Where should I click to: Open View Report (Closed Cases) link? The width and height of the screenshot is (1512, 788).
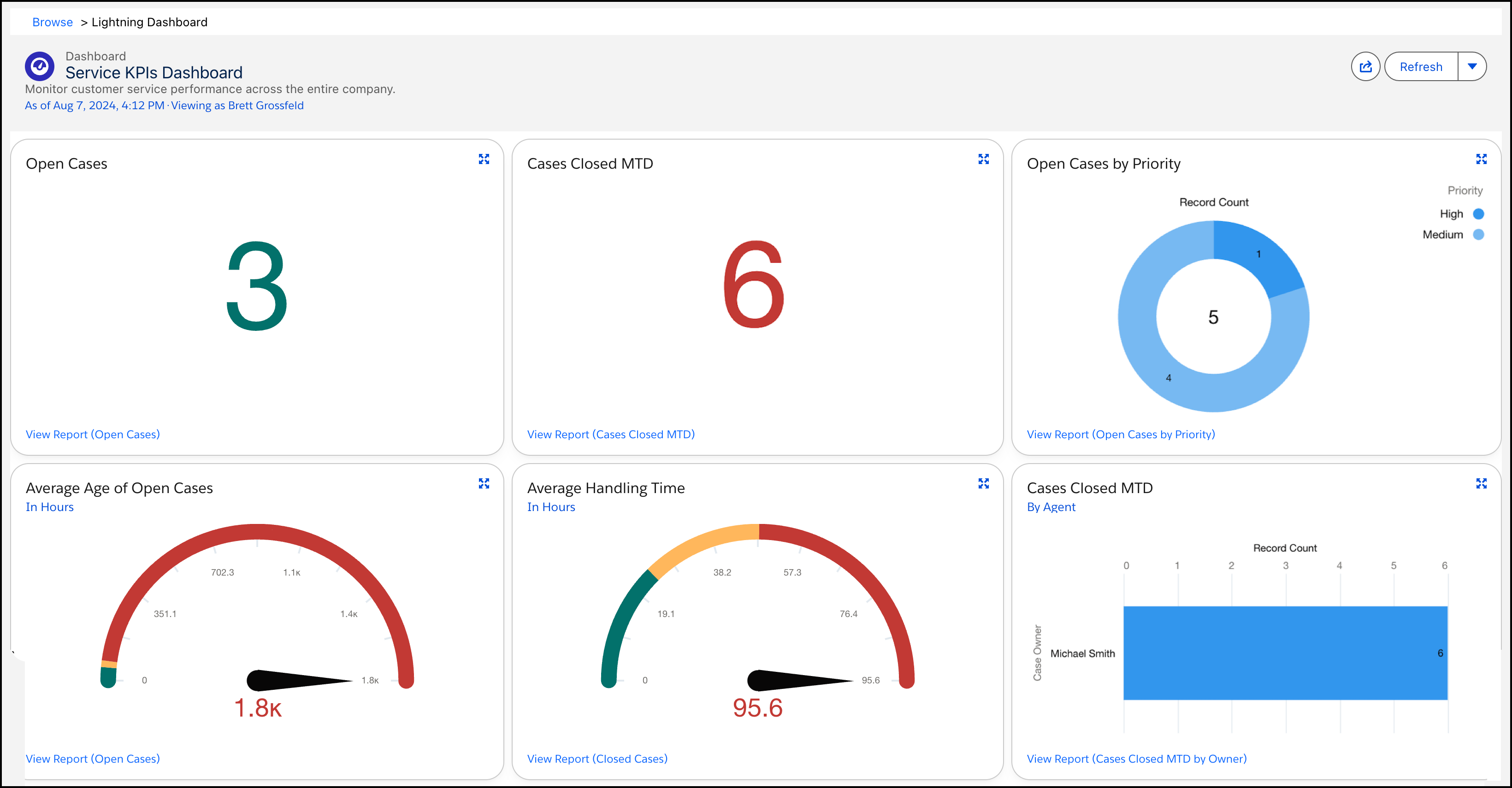597,759
